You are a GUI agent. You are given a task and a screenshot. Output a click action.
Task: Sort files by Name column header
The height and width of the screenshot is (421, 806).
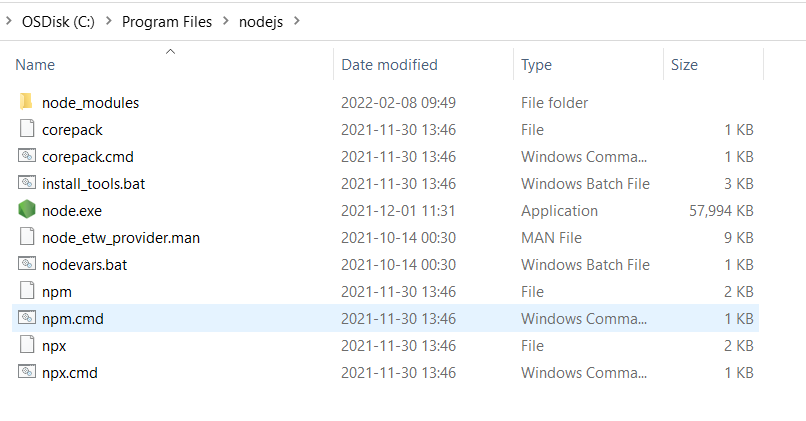coord(35,65)
